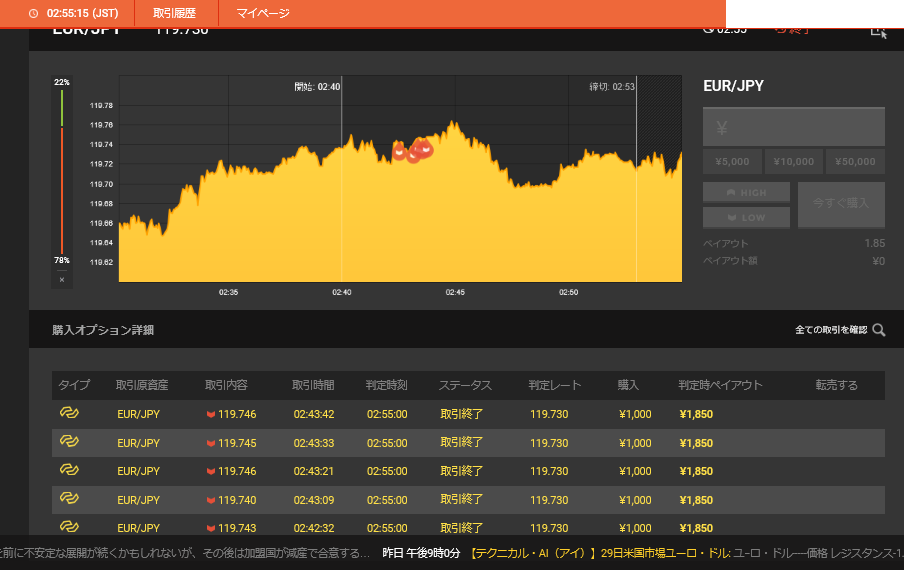This screenshot has height=570, width=904.
Task: Click the magnifier icon next to 全ての取引を確認
Action: tap(878, 330)
